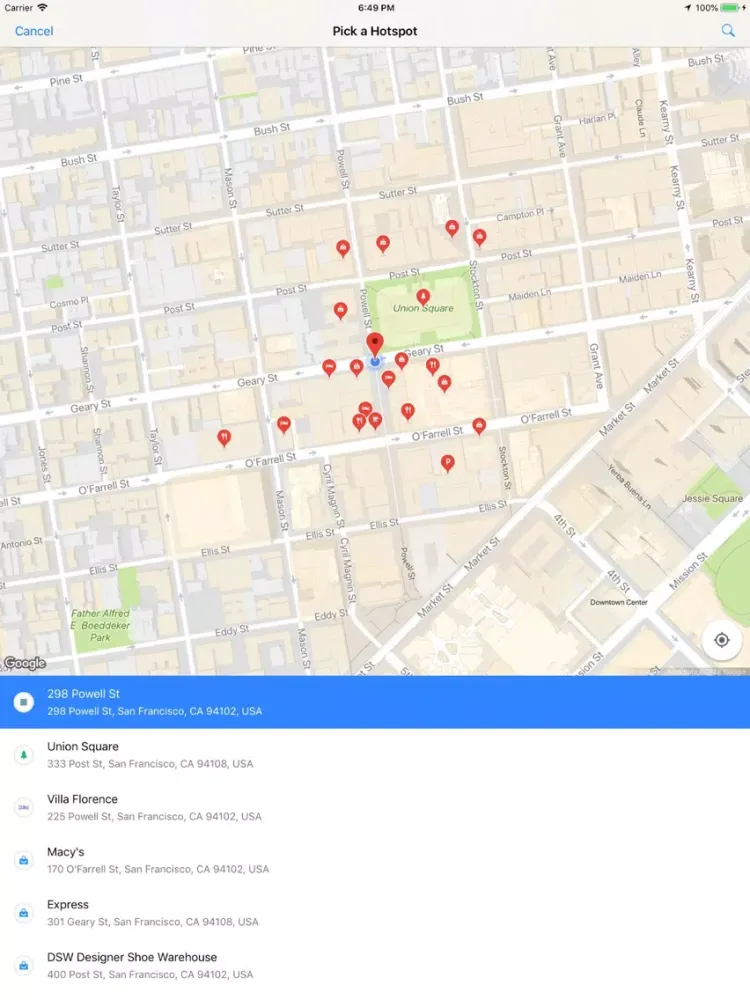Tap the hotel bed pin on Geary west of Powell
This screenshot has width=750, height=1000.
pyautogui.click(x=329, y=367)
